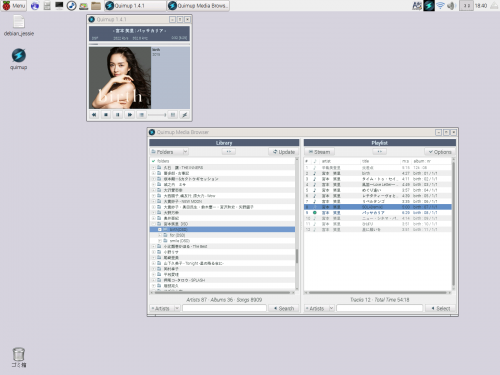Open the Folders dropdown in Library
500x375 pixels.
(169, 152)
